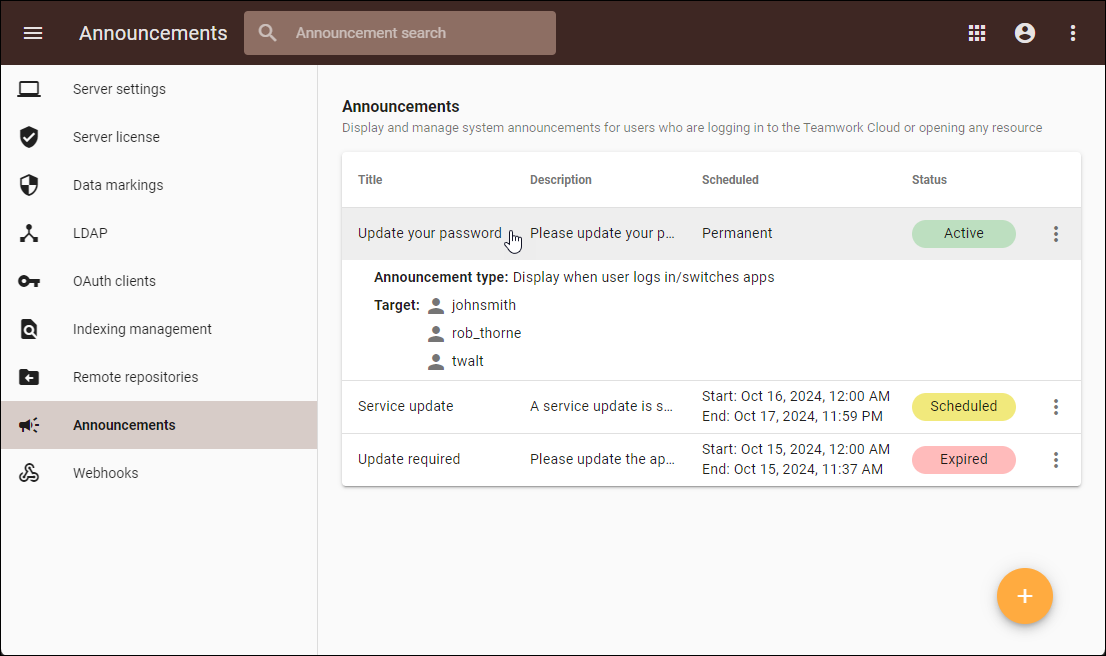Click the Expired status badge
Viewport: 1106px width, 656px height.
tap(963, 460)
